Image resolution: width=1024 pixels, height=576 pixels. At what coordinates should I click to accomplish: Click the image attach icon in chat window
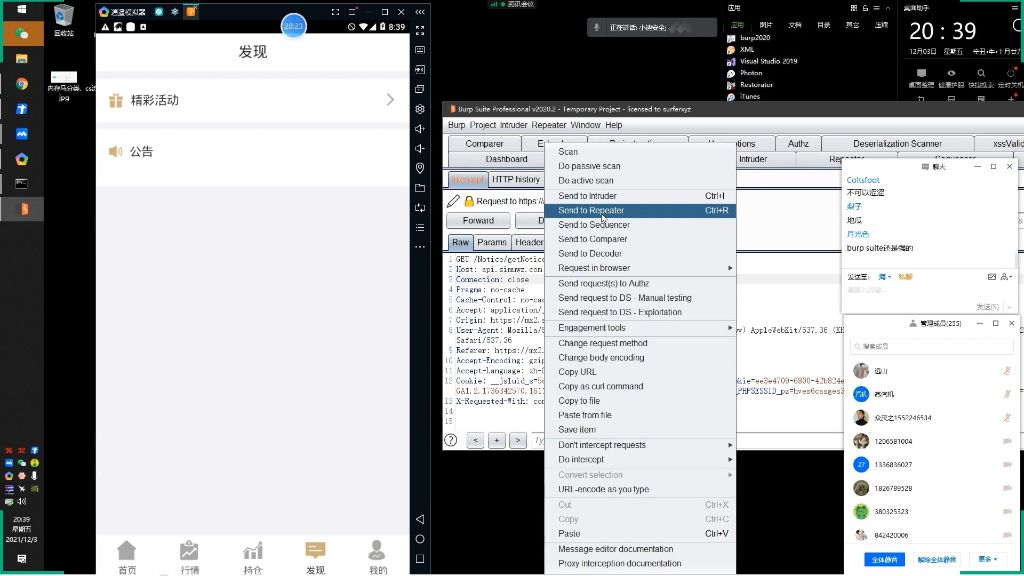991,277
